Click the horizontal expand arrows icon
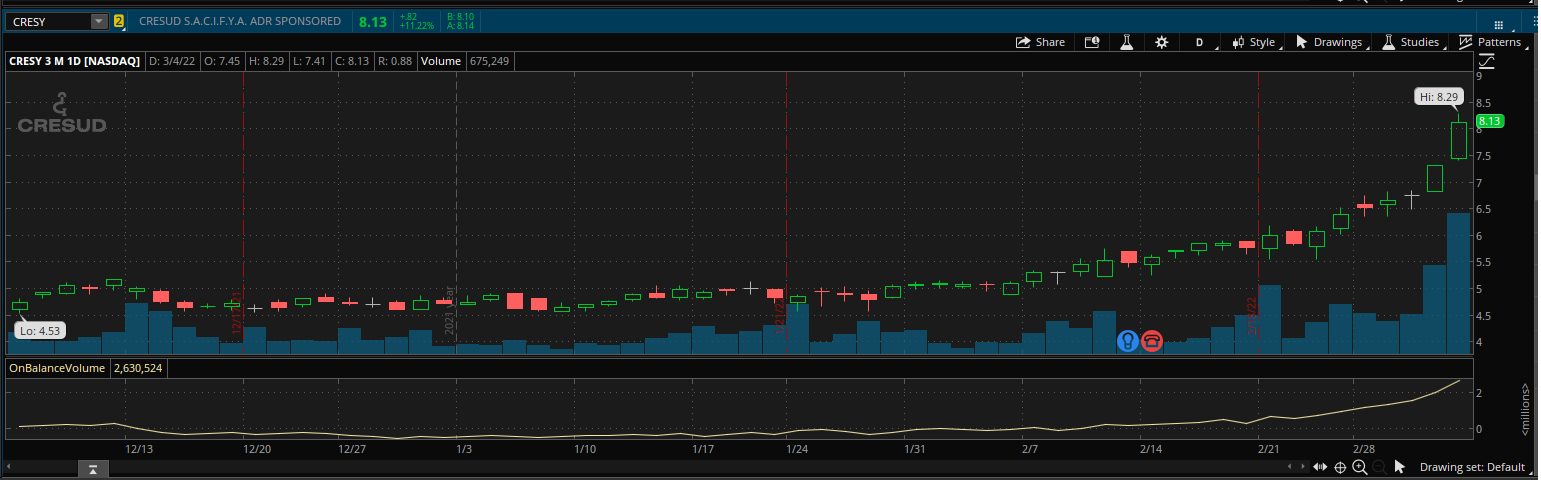Image resolution: width=1541 pixels, height=485 pixels. tap(1320, 467)
